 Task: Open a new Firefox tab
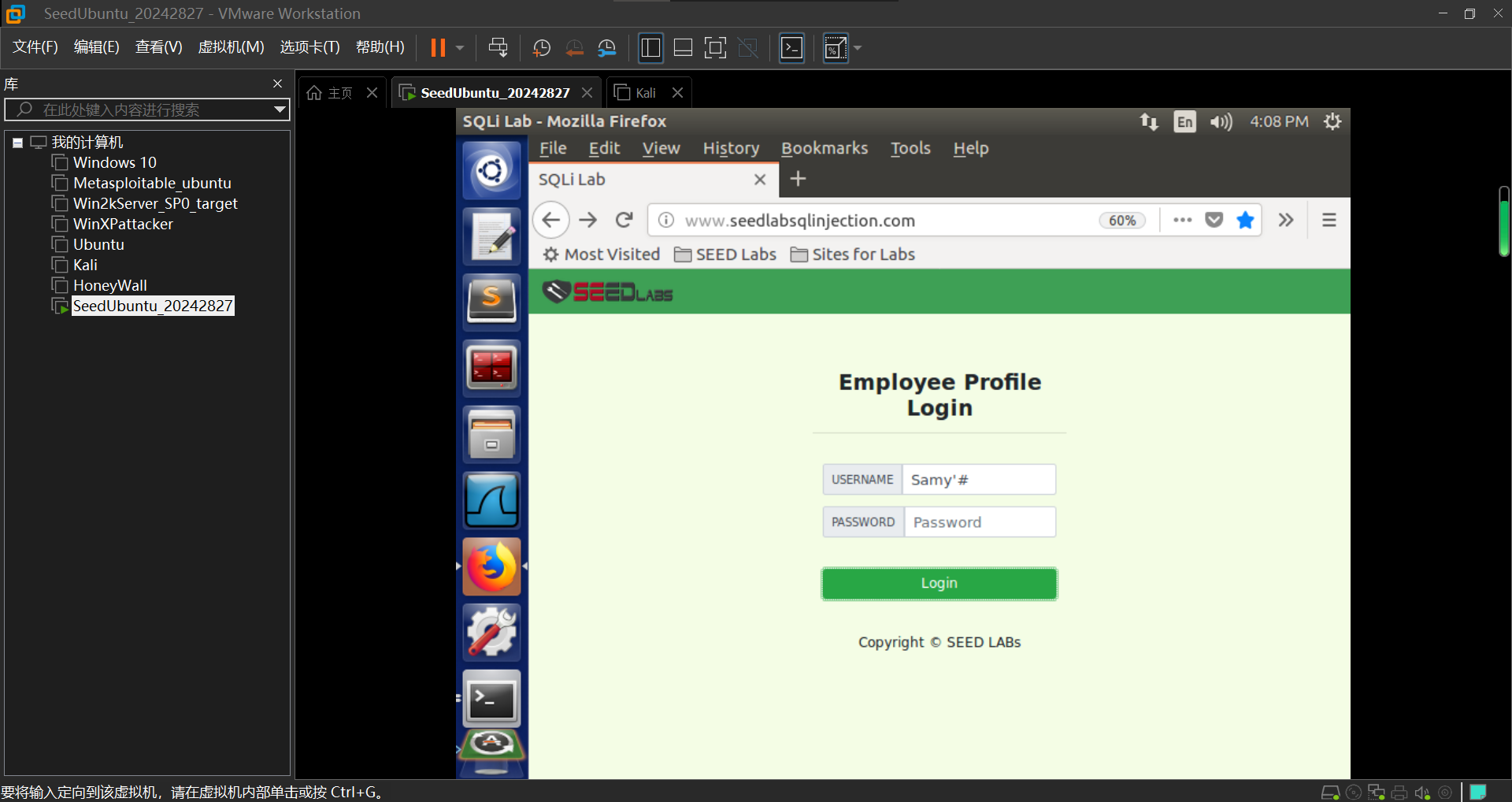(798, 179)
